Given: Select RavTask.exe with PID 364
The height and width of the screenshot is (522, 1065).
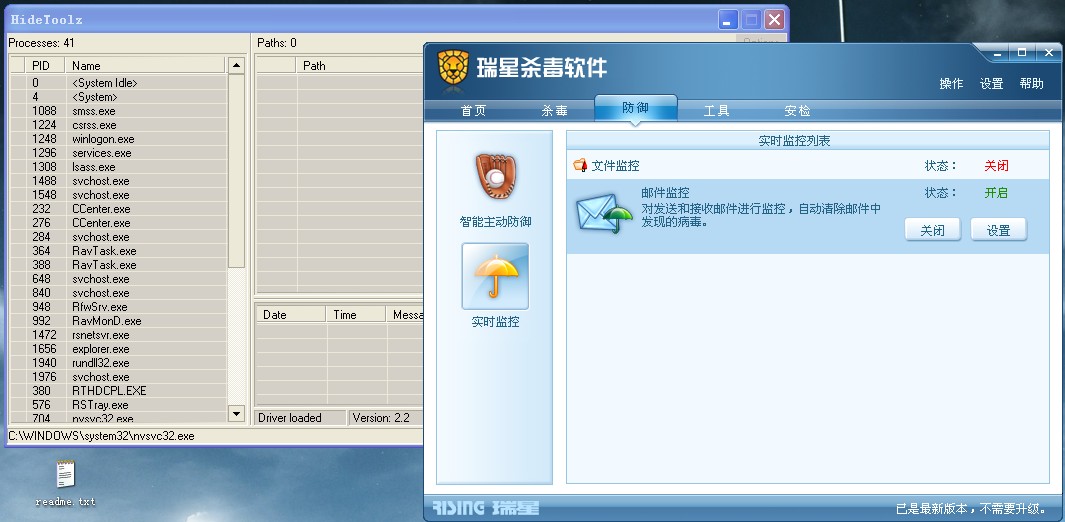Looking at the screenshot, I should [118, 250].
